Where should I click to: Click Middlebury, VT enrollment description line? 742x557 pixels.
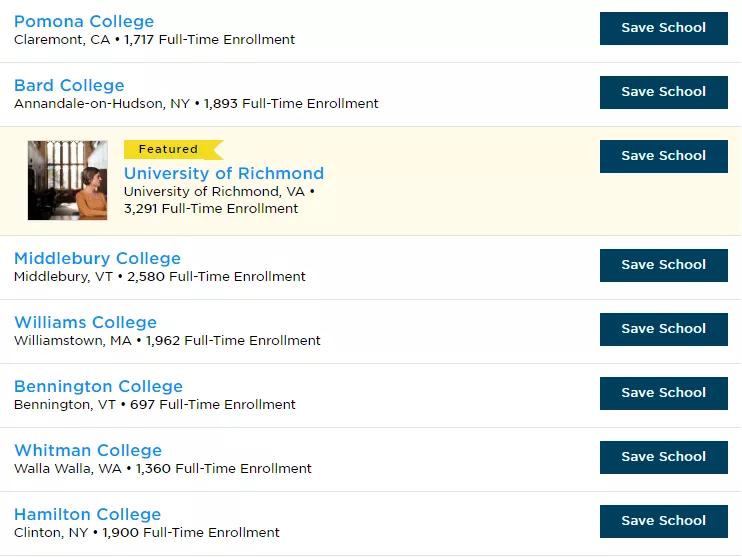tap(160, 276)
